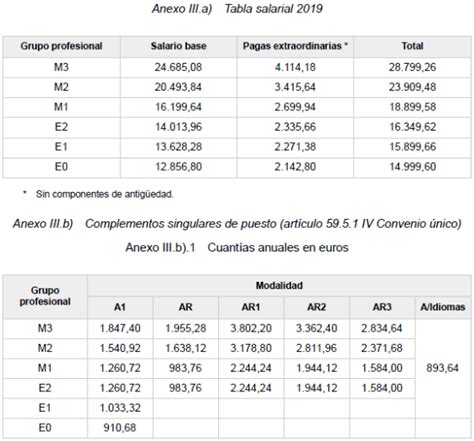The height and width of the screenshot is (441, 474).
Task: Select the M2 total value 23.909,48
Action: [x=412, y=87]
